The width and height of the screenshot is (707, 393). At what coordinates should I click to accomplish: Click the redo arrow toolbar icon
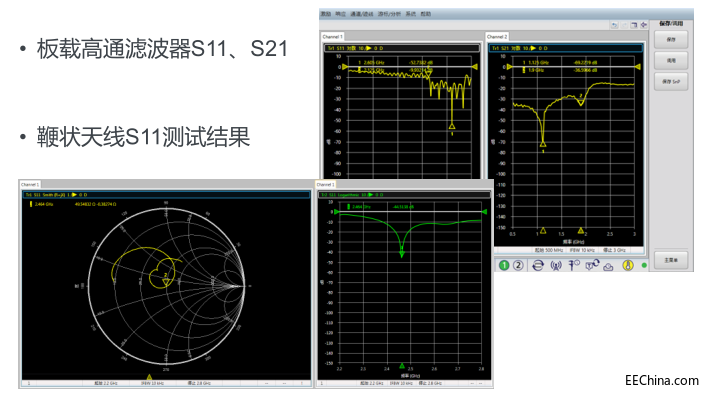624,25
